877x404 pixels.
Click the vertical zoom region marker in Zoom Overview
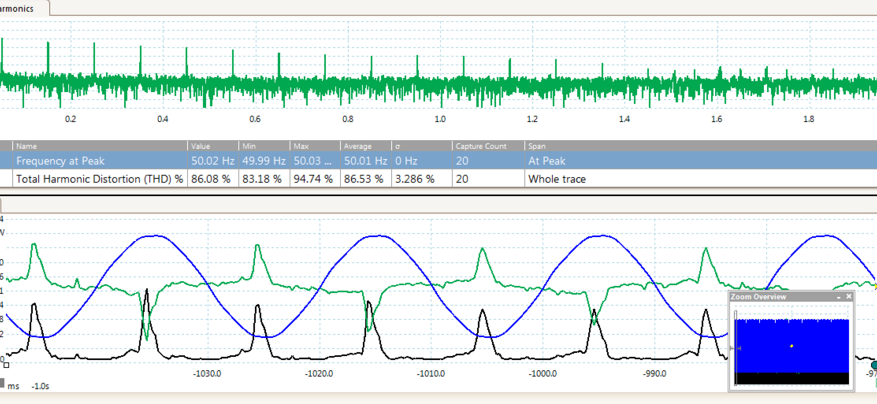click(x=735, y=348)
